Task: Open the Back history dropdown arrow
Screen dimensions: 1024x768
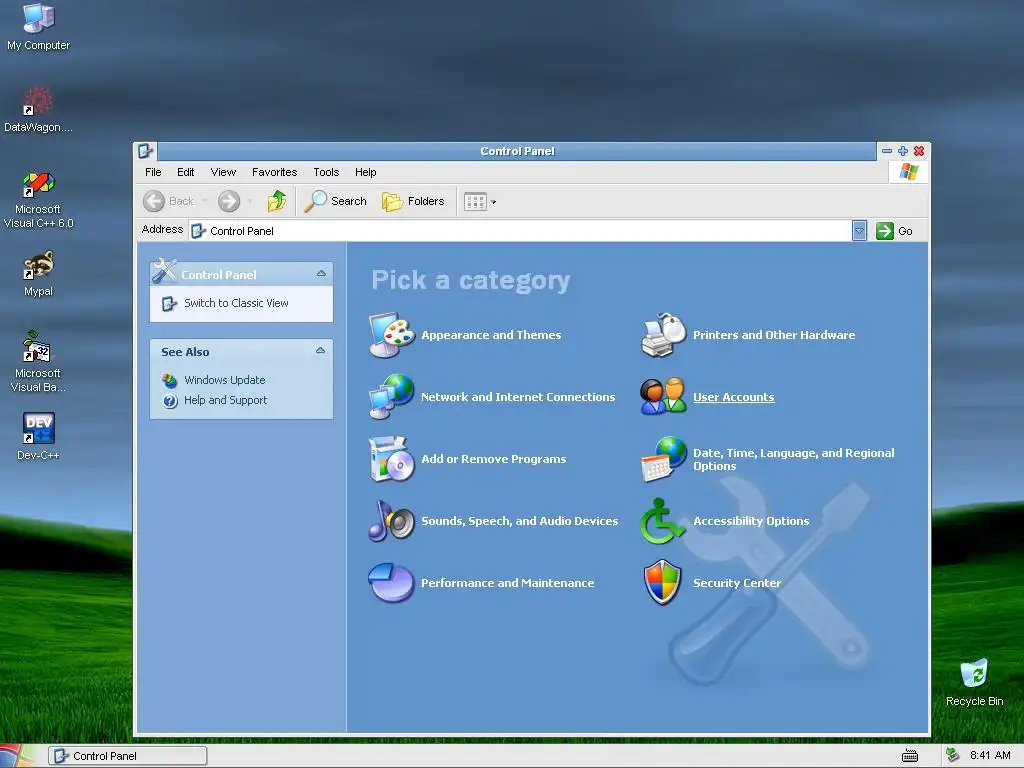Action: (x=204, y=201)
